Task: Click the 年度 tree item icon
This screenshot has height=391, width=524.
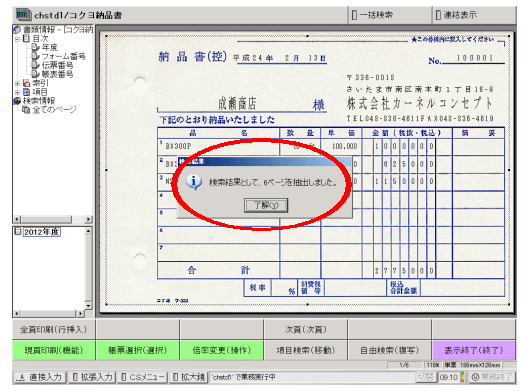Action: coord(35,47)
